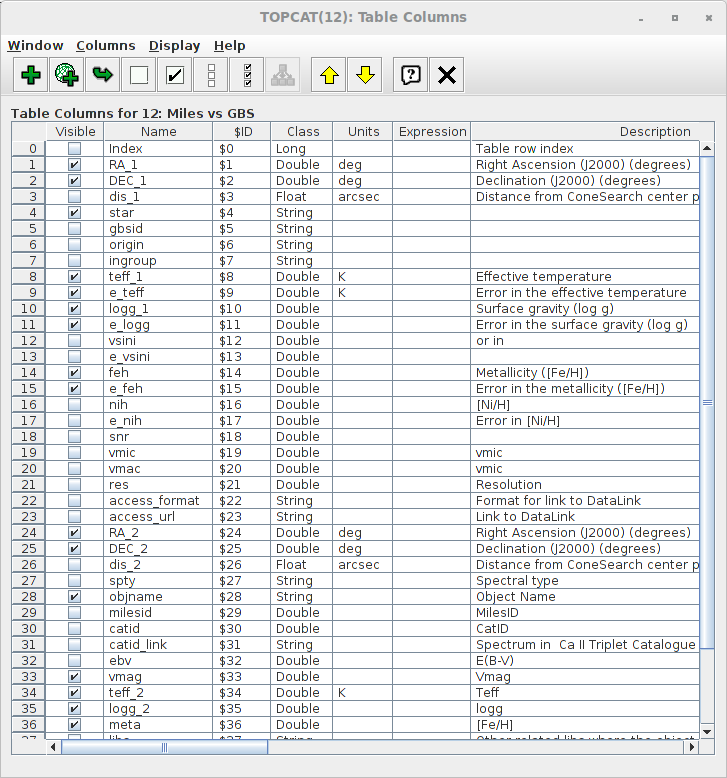
Task: Select the e_teff name cell
Action: click(158, 293)
